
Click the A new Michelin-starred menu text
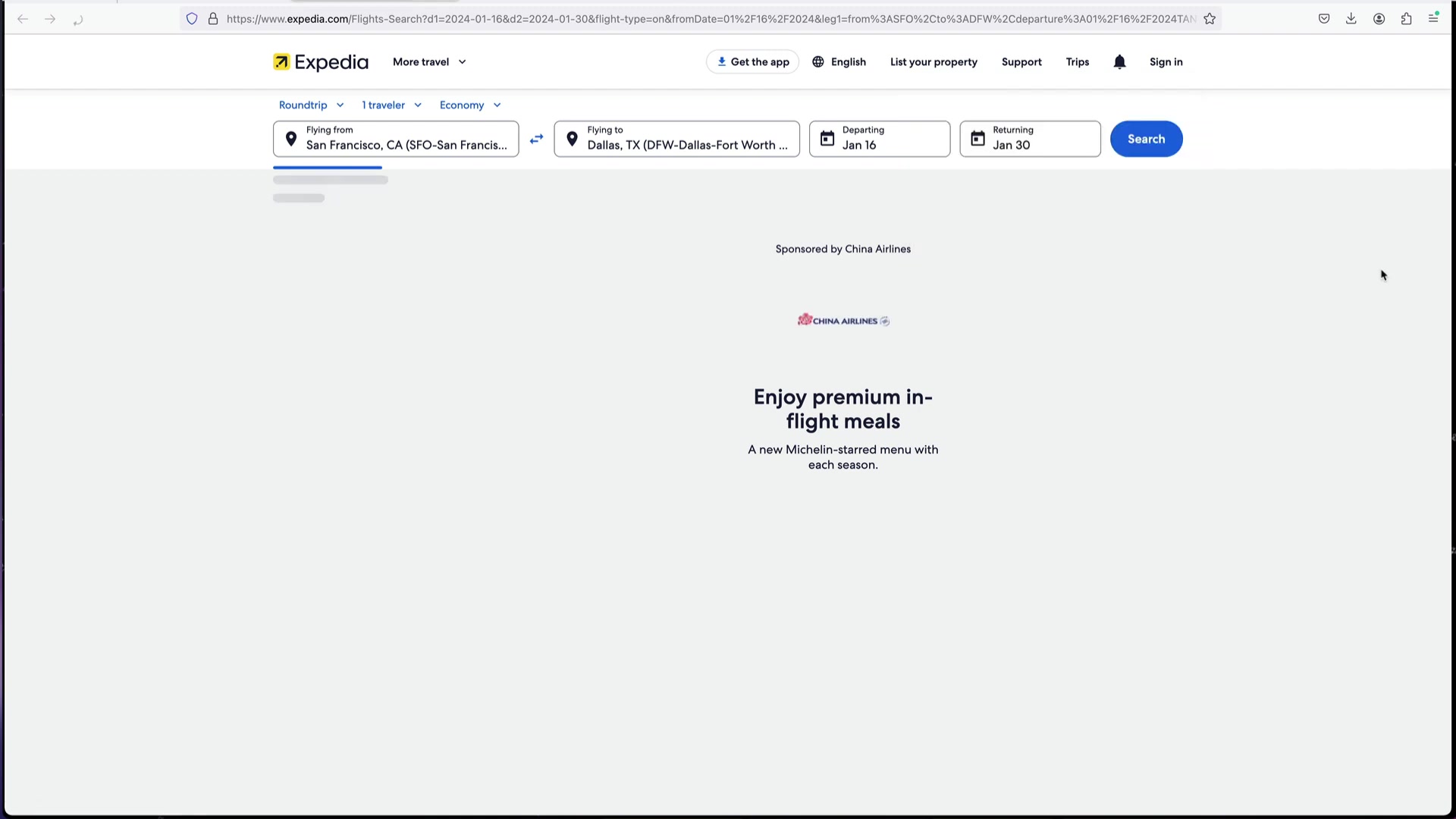843,457
